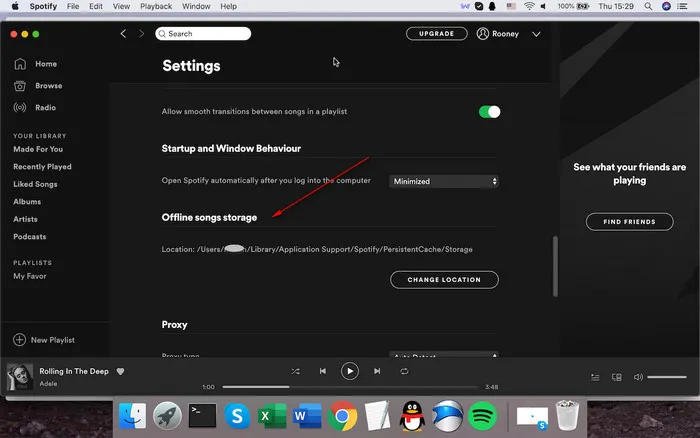This screenshot has width=700, height=438.
Task: Click the New Playlist label
Action: point(53,340)
